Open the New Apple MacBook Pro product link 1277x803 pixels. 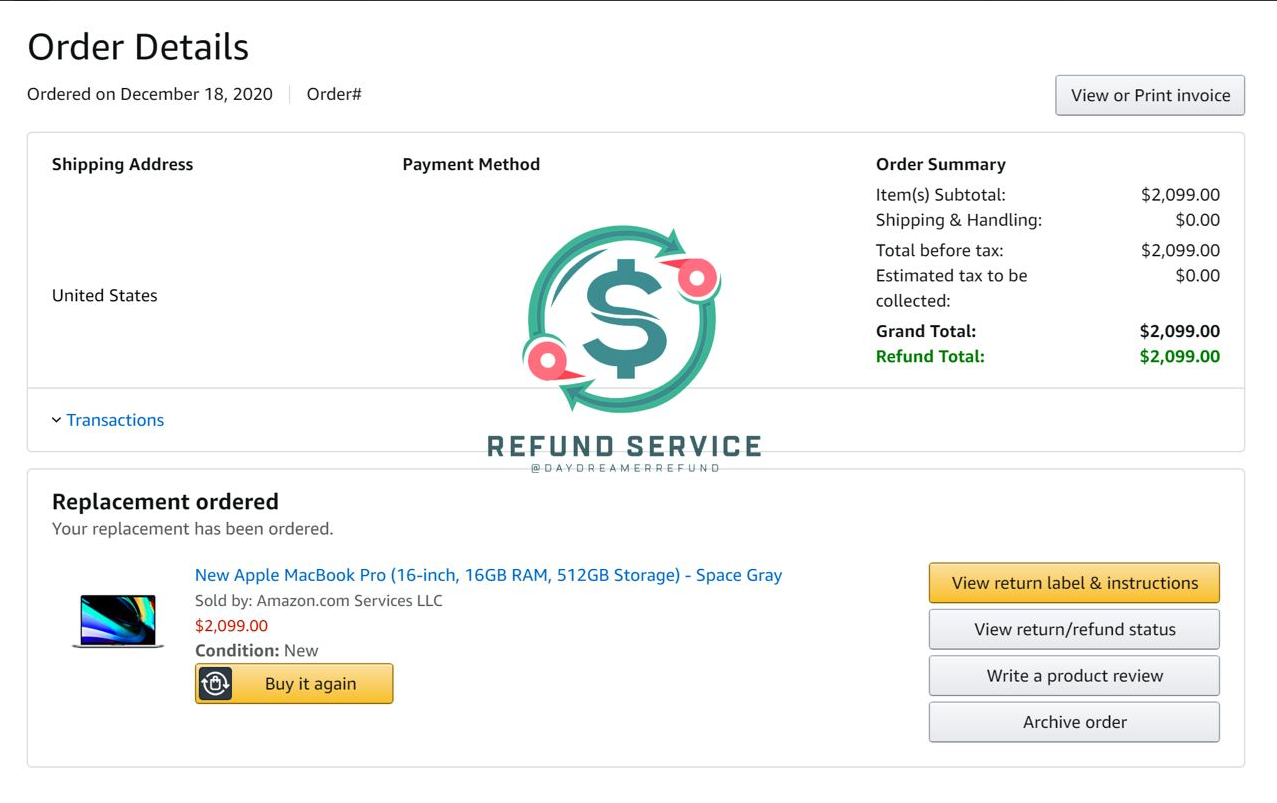(x=488, y=575)
